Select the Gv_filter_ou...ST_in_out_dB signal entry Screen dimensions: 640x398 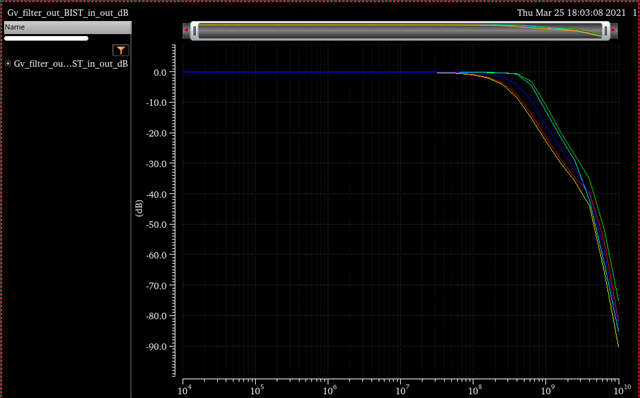(71, 64)
